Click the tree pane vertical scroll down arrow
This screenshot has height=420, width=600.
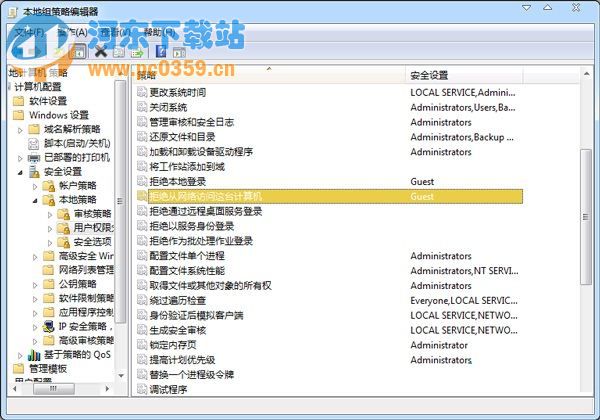(121, 376)
